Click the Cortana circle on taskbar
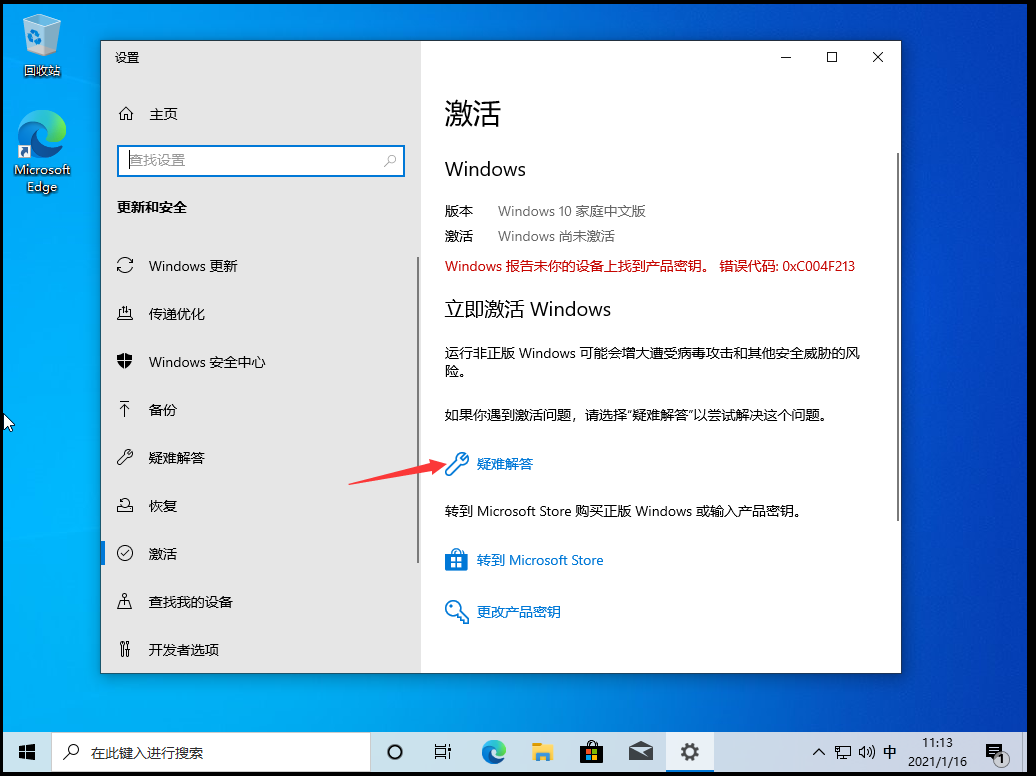This screenshot has height=776, width=1036. coord(394,752)
